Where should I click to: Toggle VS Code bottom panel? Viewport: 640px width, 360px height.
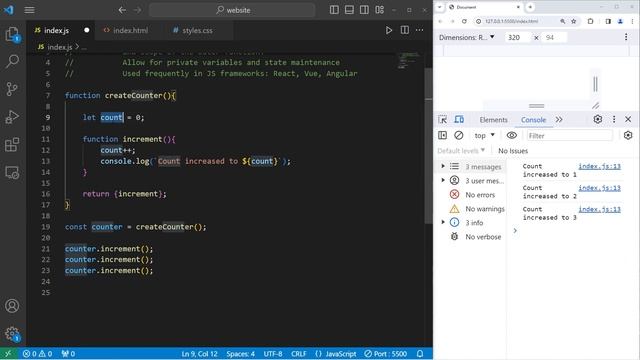(349, 10)
